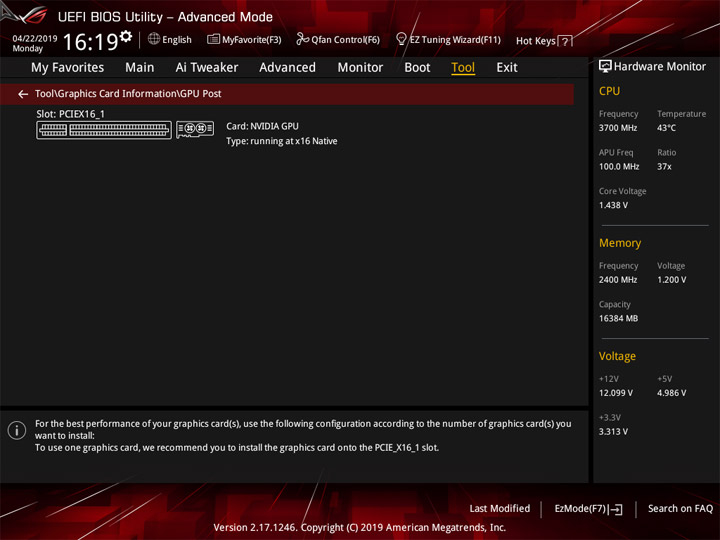Screen dimensions: 720x540
Task: Click memory frequency 2400 MHz
Action: [x=618, y=280]
